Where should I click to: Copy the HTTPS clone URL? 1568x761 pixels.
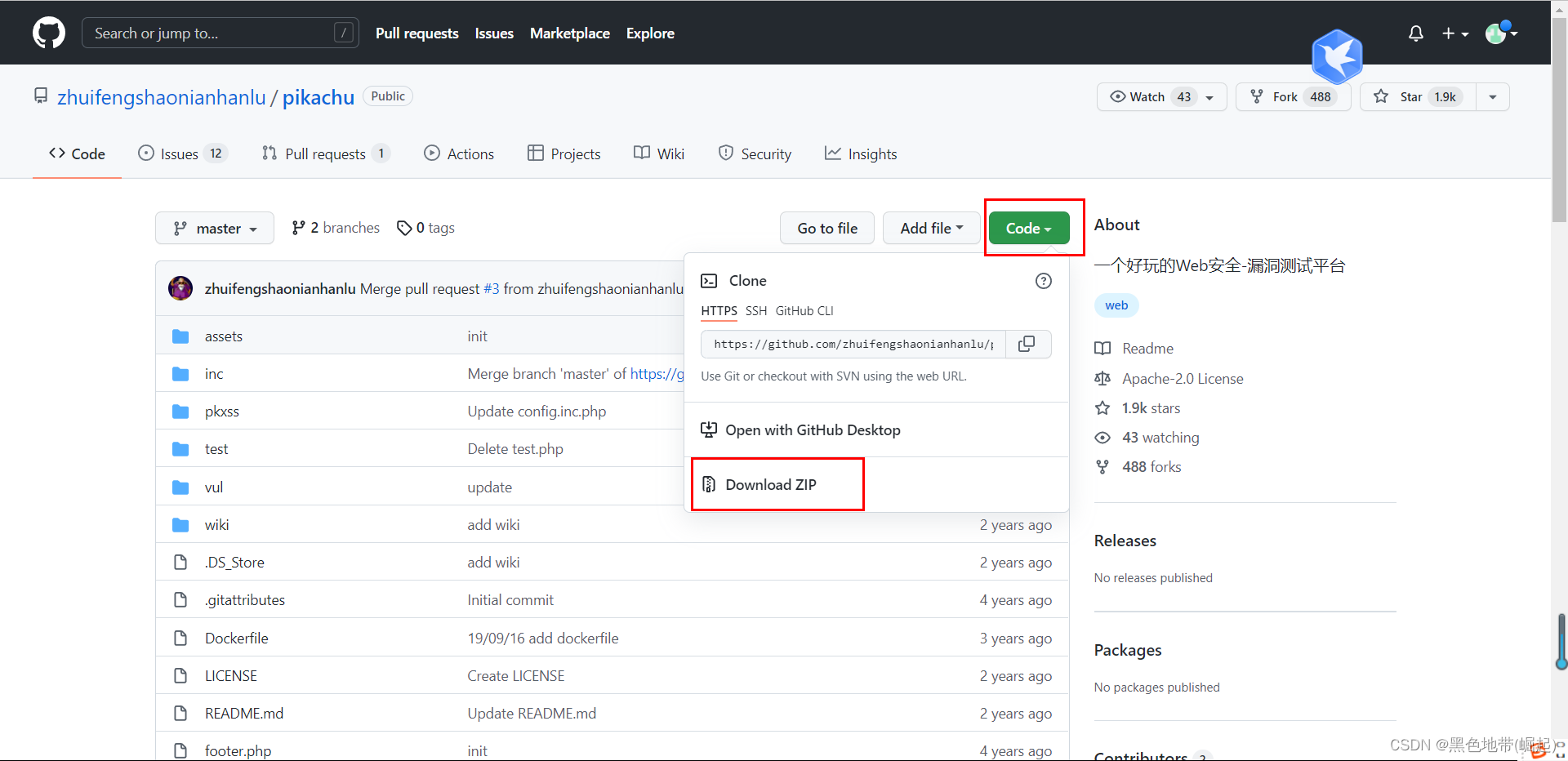1027,344
